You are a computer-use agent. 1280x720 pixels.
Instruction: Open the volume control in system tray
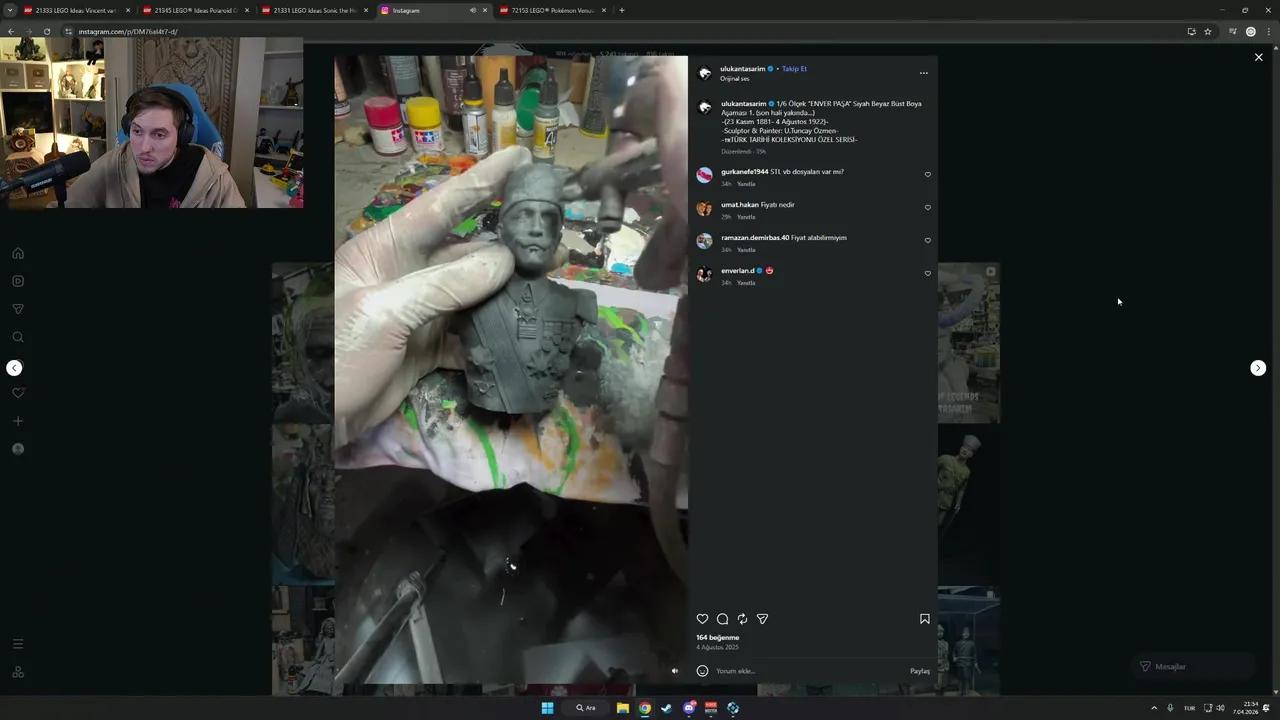[x=1220, y=708]
